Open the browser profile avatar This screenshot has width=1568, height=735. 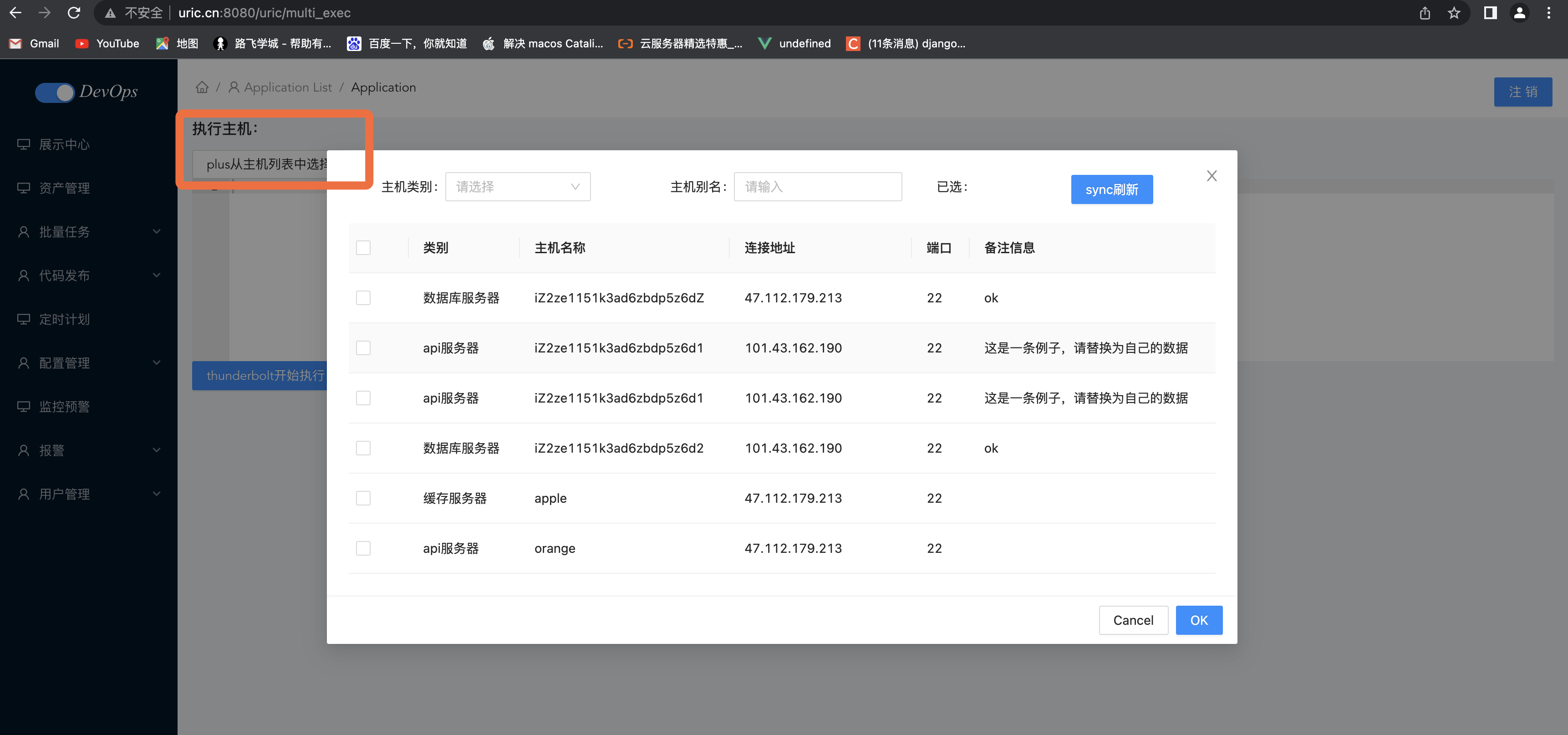[x=1519, y=13]
